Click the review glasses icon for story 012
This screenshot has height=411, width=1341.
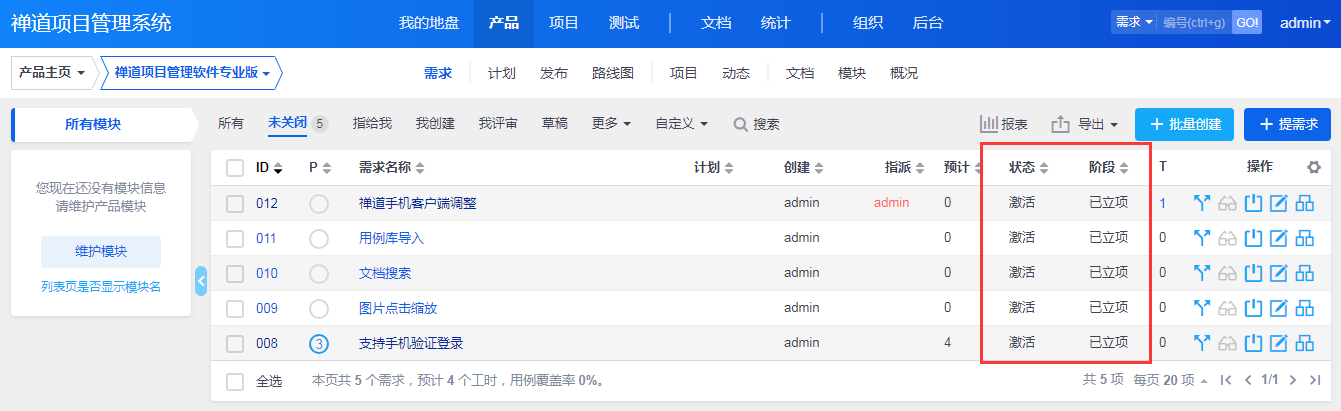tap(1228, 203)
